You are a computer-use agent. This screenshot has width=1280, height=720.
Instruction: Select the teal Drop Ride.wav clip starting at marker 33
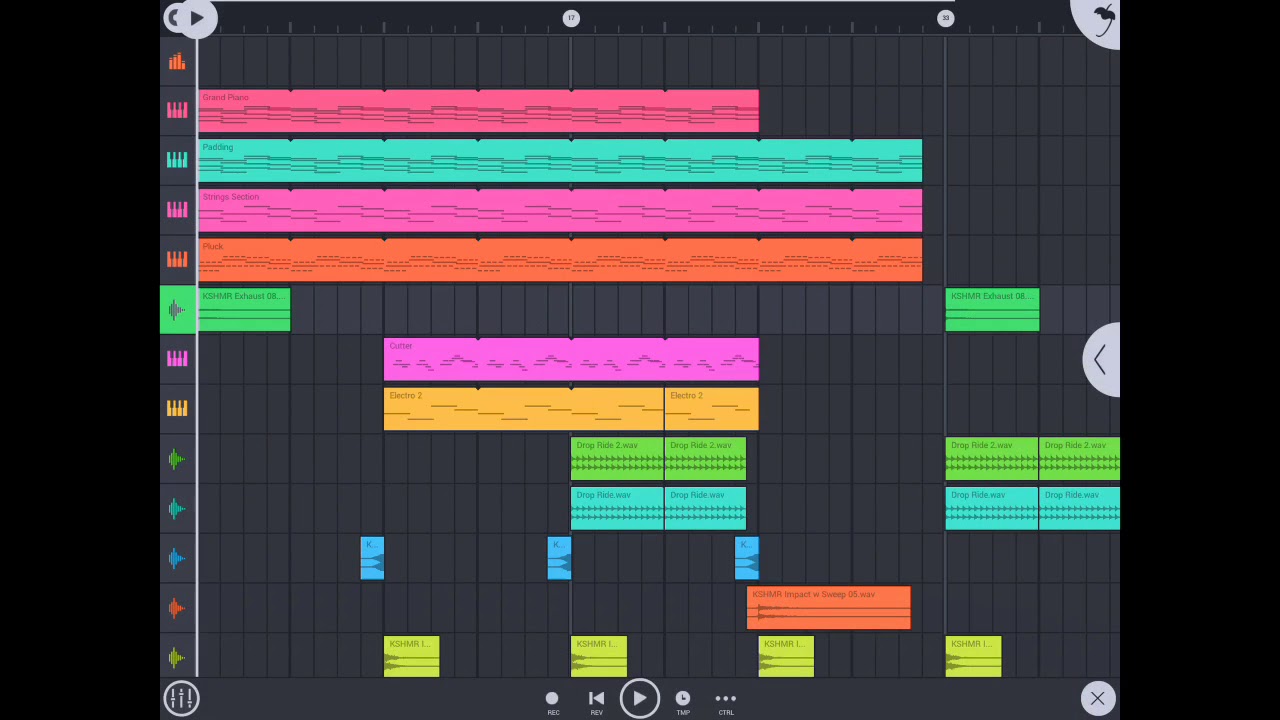click(x=991, y=508)
